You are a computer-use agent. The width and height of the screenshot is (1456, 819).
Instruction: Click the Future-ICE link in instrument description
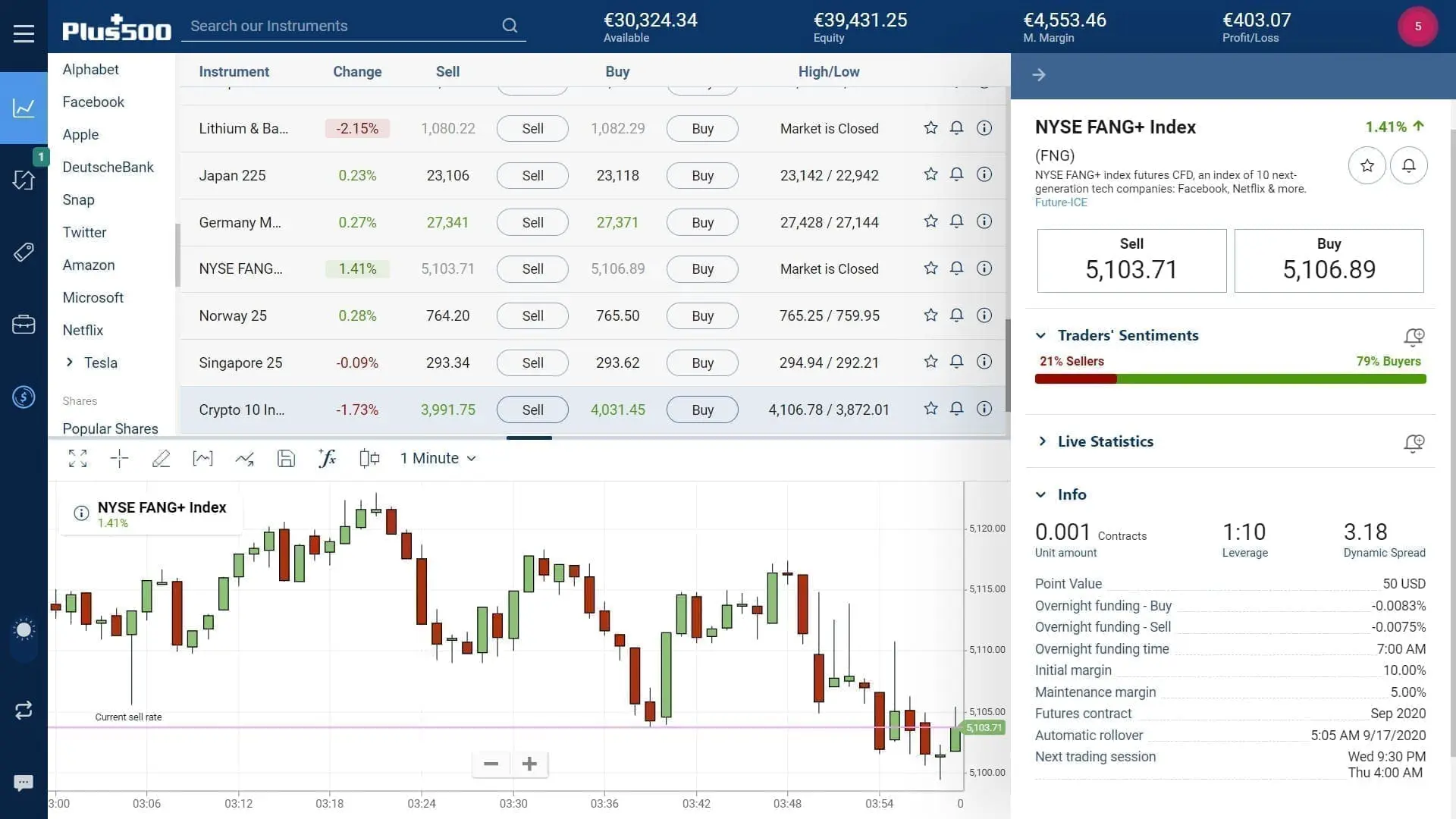point(1060,202)
